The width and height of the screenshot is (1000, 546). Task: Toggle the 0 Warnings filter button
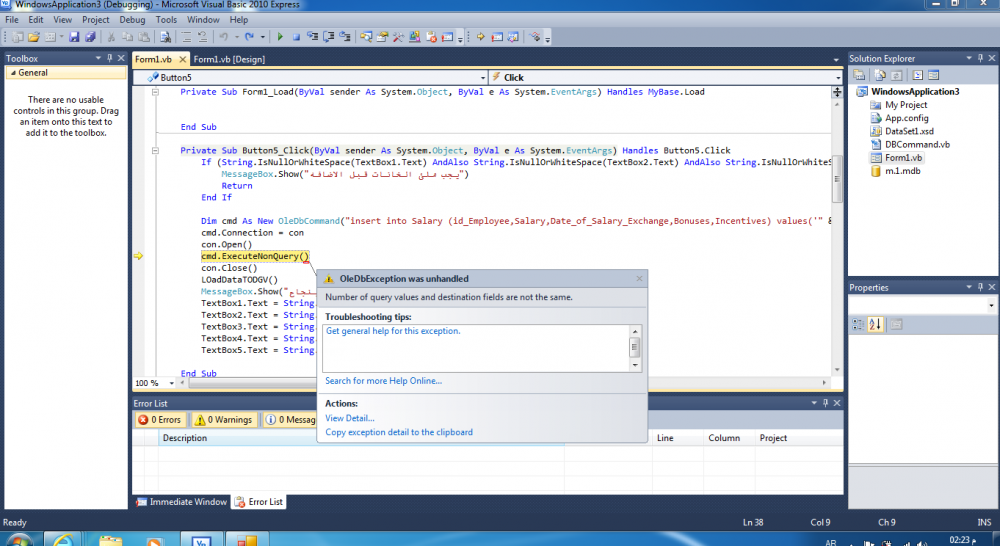(x=224, y=420)
